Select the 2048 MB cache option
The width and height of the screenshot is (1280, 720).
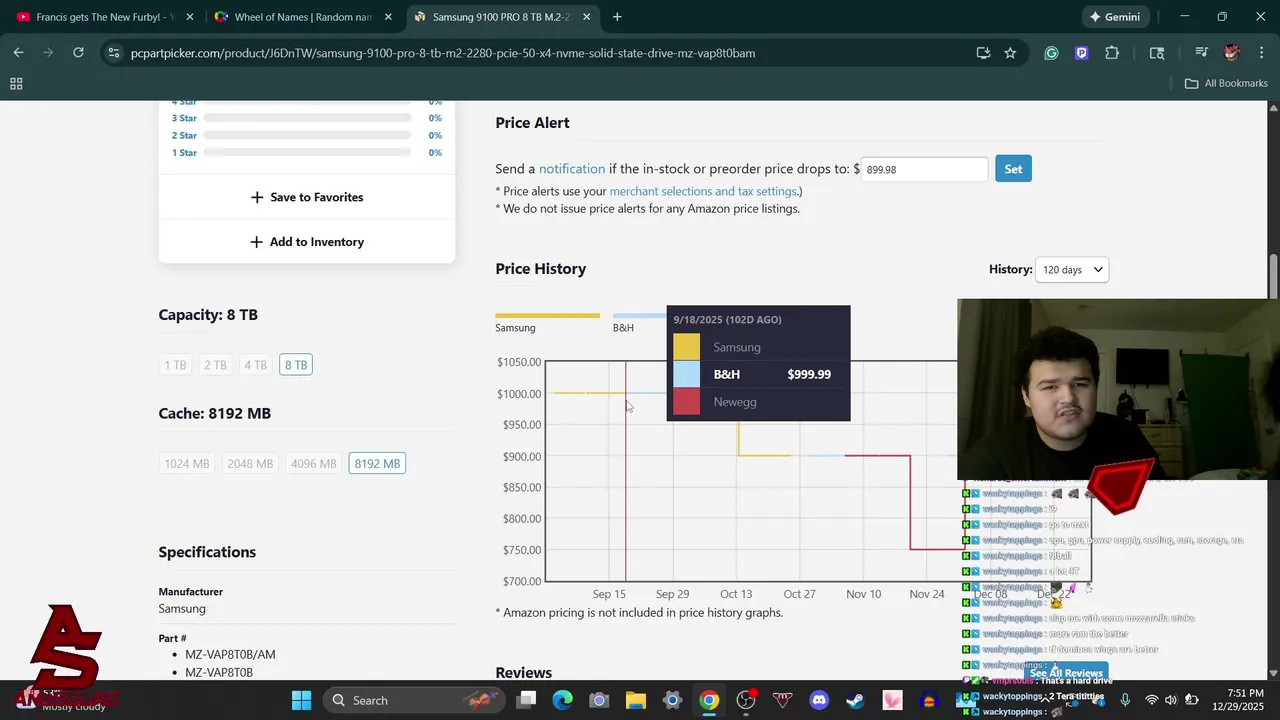click(x=250, y=464)
